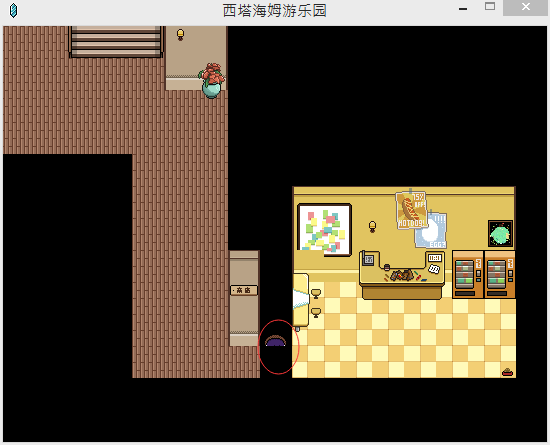Click the pile of snacks on the counter
Screen dimensions: 550x445
point(402,275)
